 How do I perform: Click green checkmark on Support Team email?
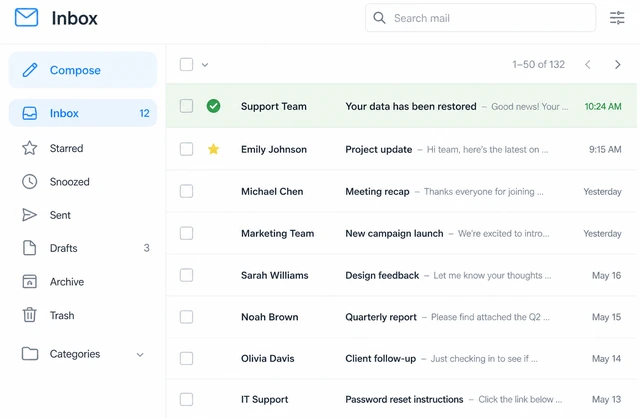[213, 106]
